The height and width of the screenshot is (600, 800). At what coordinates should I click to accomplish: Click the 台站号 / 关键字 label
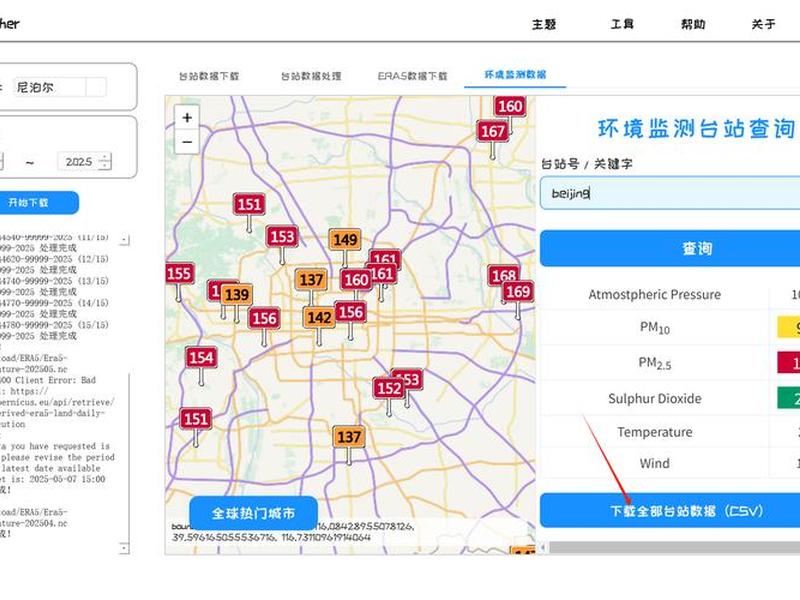tap(587, 164)
